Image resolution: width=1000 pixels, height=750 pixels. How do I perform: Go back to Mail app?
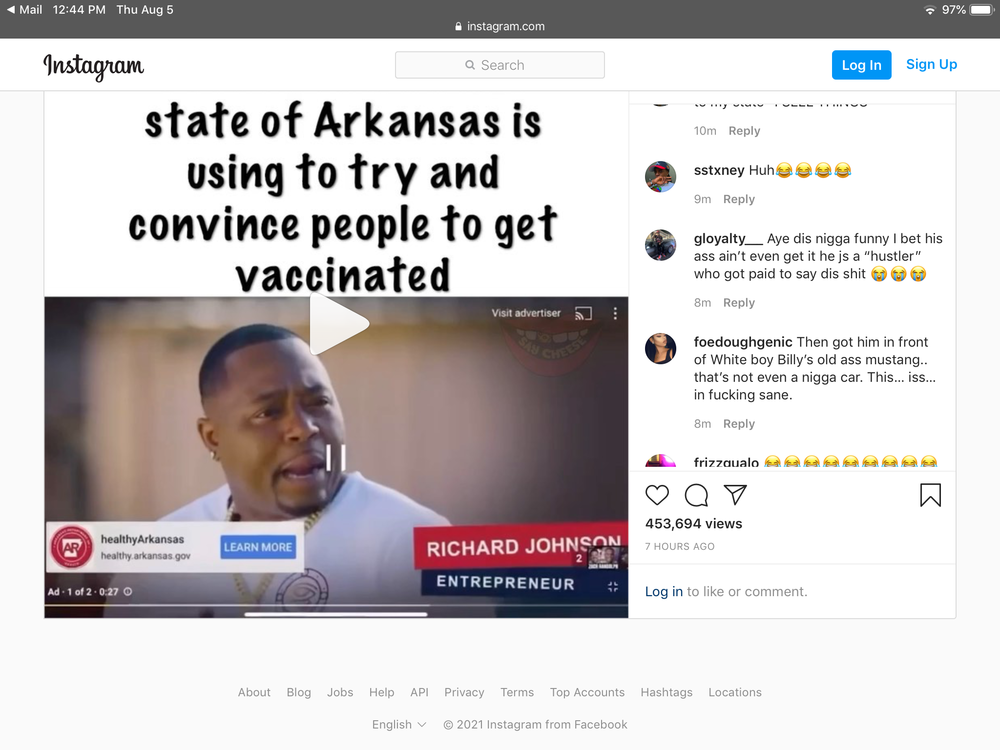(x=24, y=10)
